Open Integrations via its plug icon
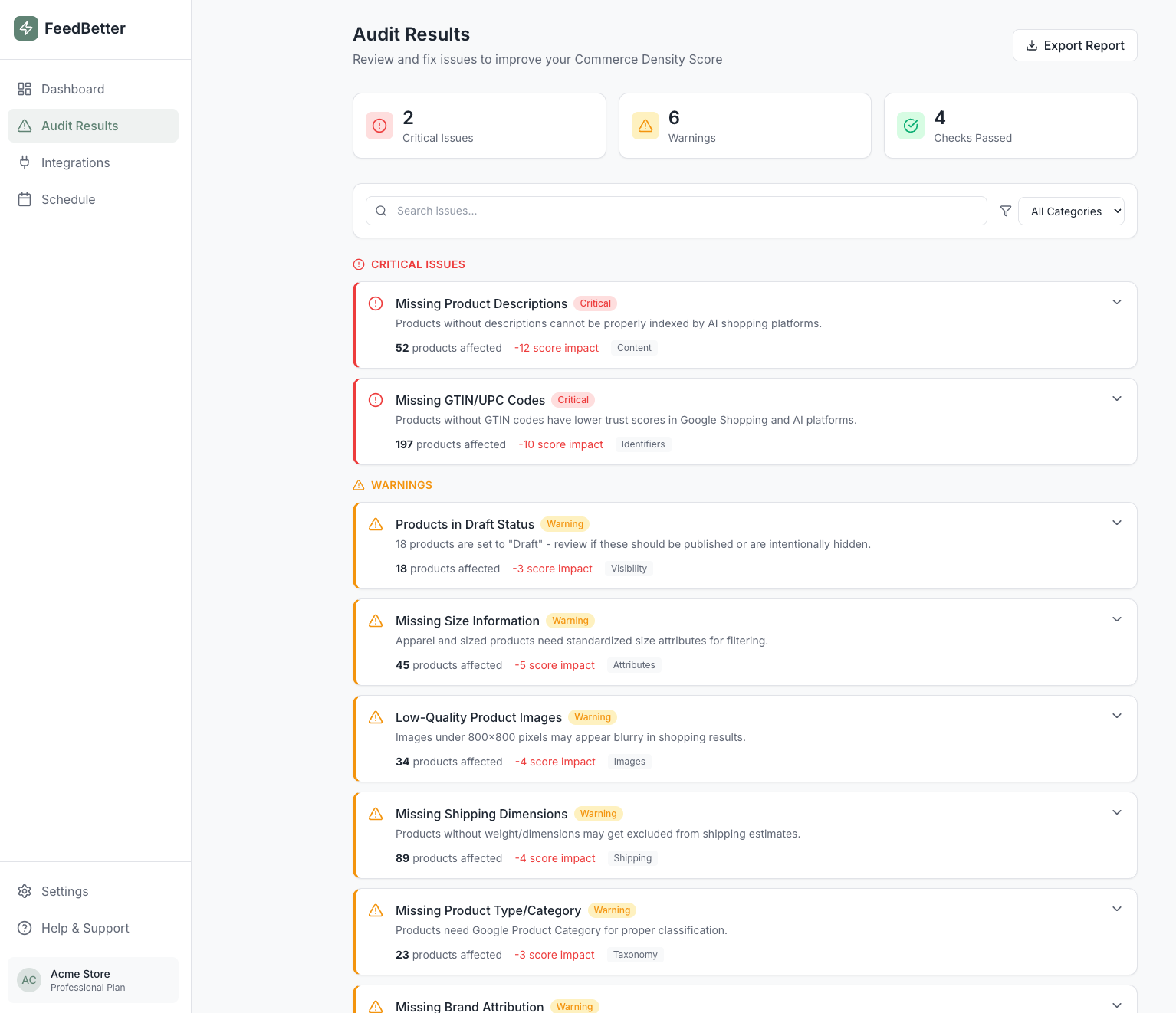The image size is (1176, 1013). (x=24, y=162)
